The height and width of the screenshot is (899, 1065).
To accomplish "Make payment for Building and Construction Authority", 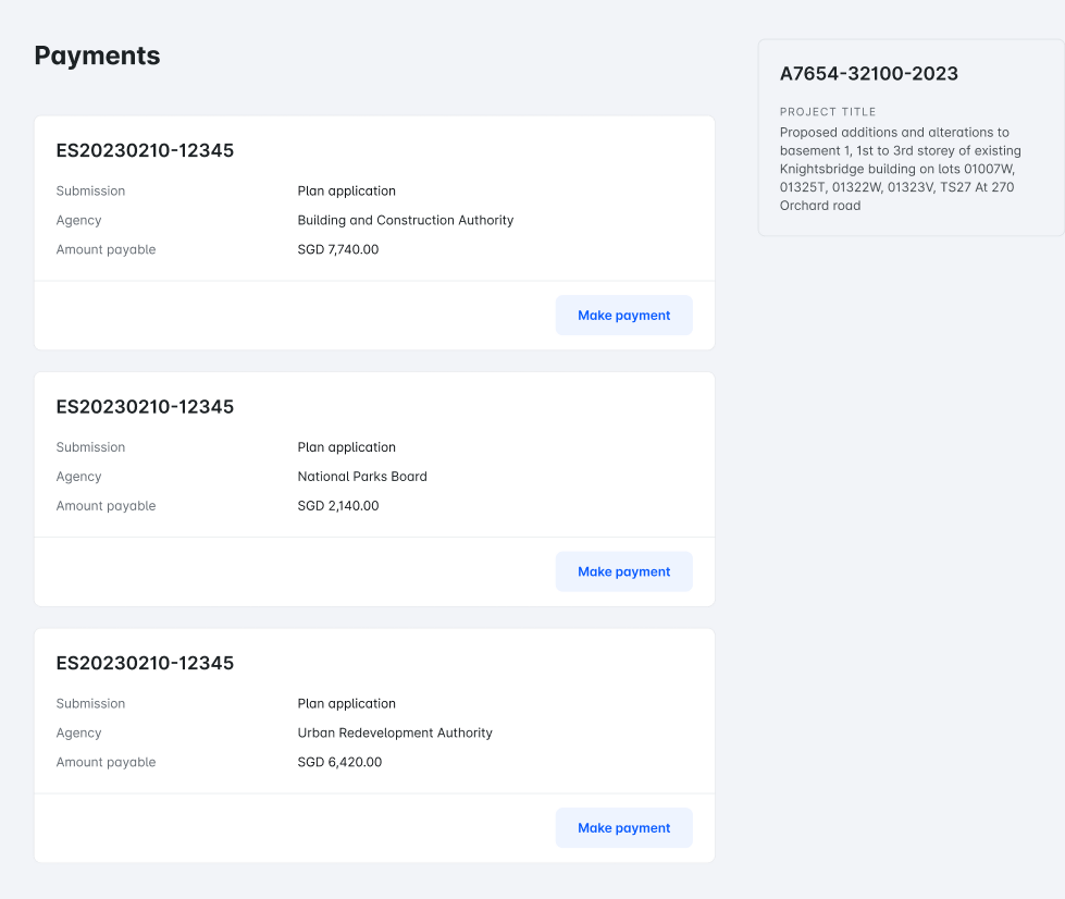I will 623,315.
